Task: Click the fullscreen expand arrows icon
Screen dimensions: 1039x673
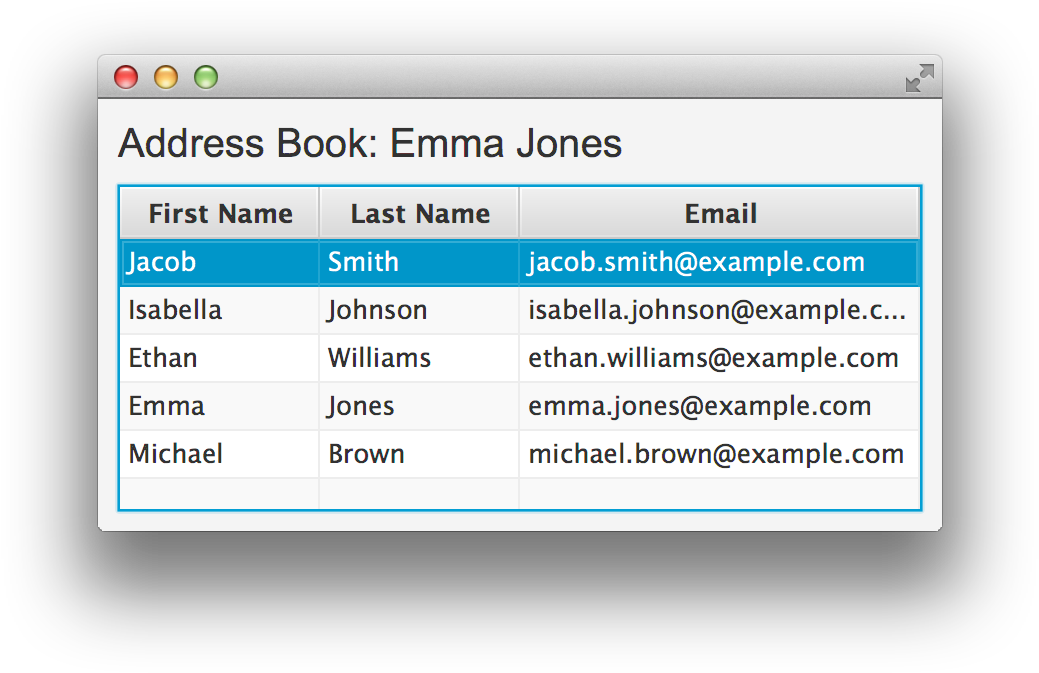Action: coord(919,78)
